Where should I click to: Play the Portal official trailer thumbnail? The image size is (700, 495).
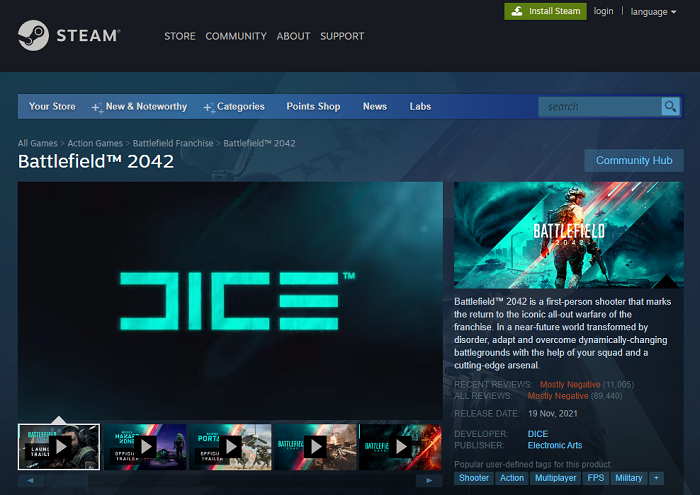point(230,446)
